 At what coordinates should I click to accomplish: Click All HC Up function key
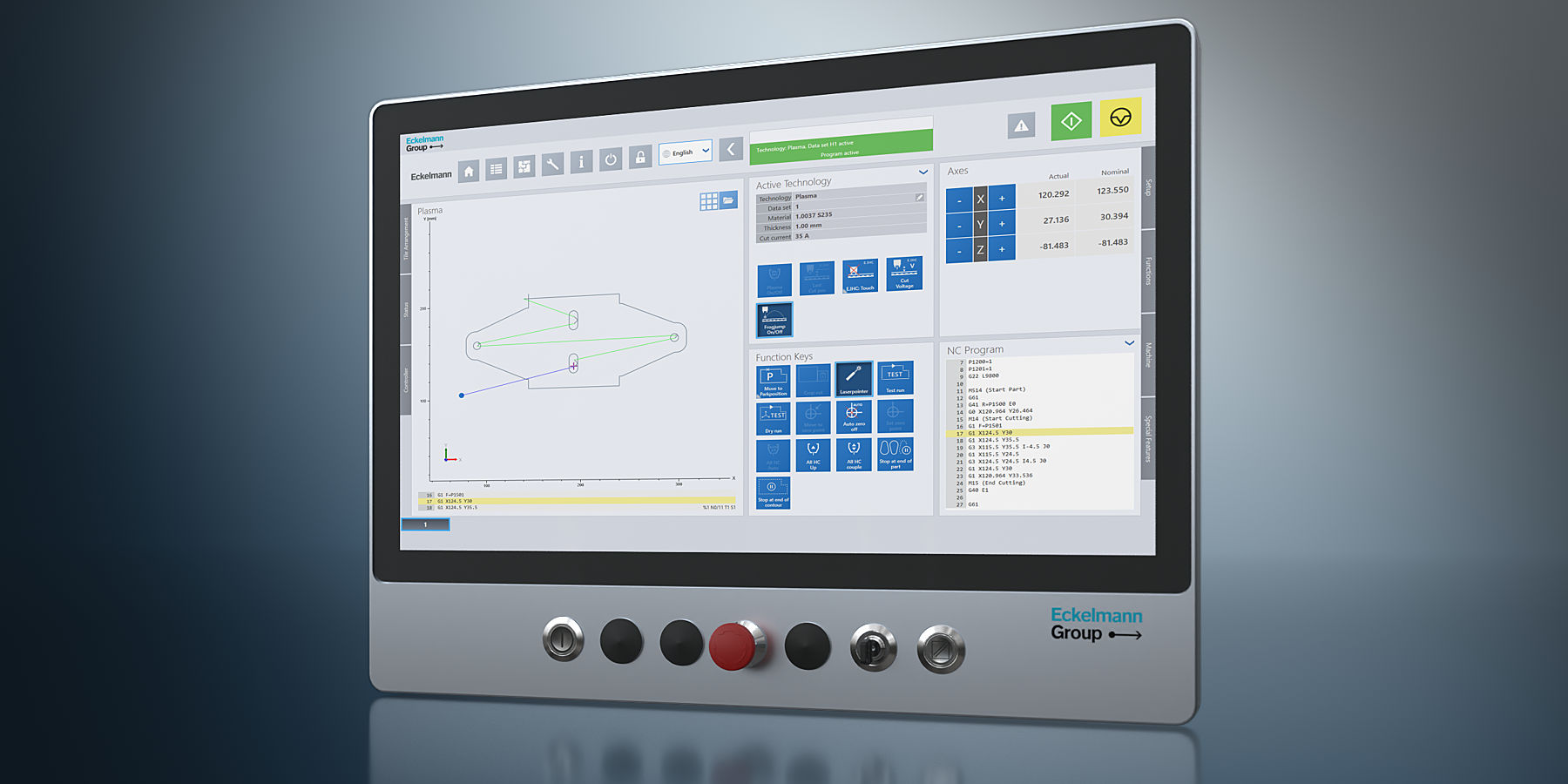(x=813, y=454)
